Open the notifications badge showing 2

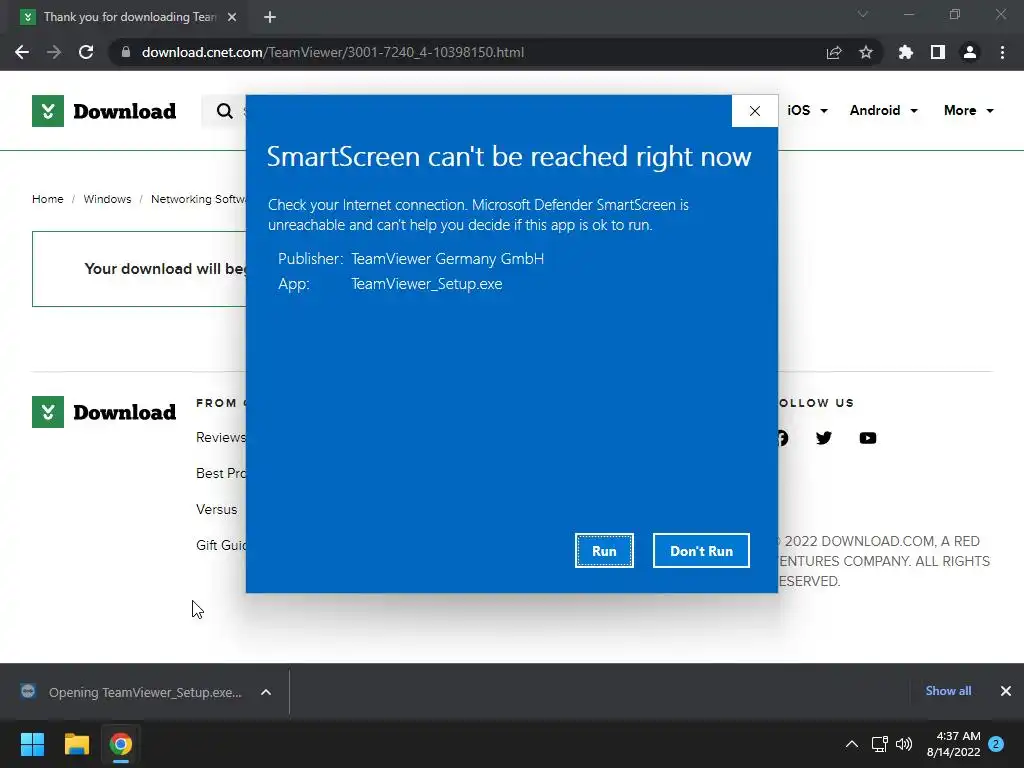[x=996, y=744]
